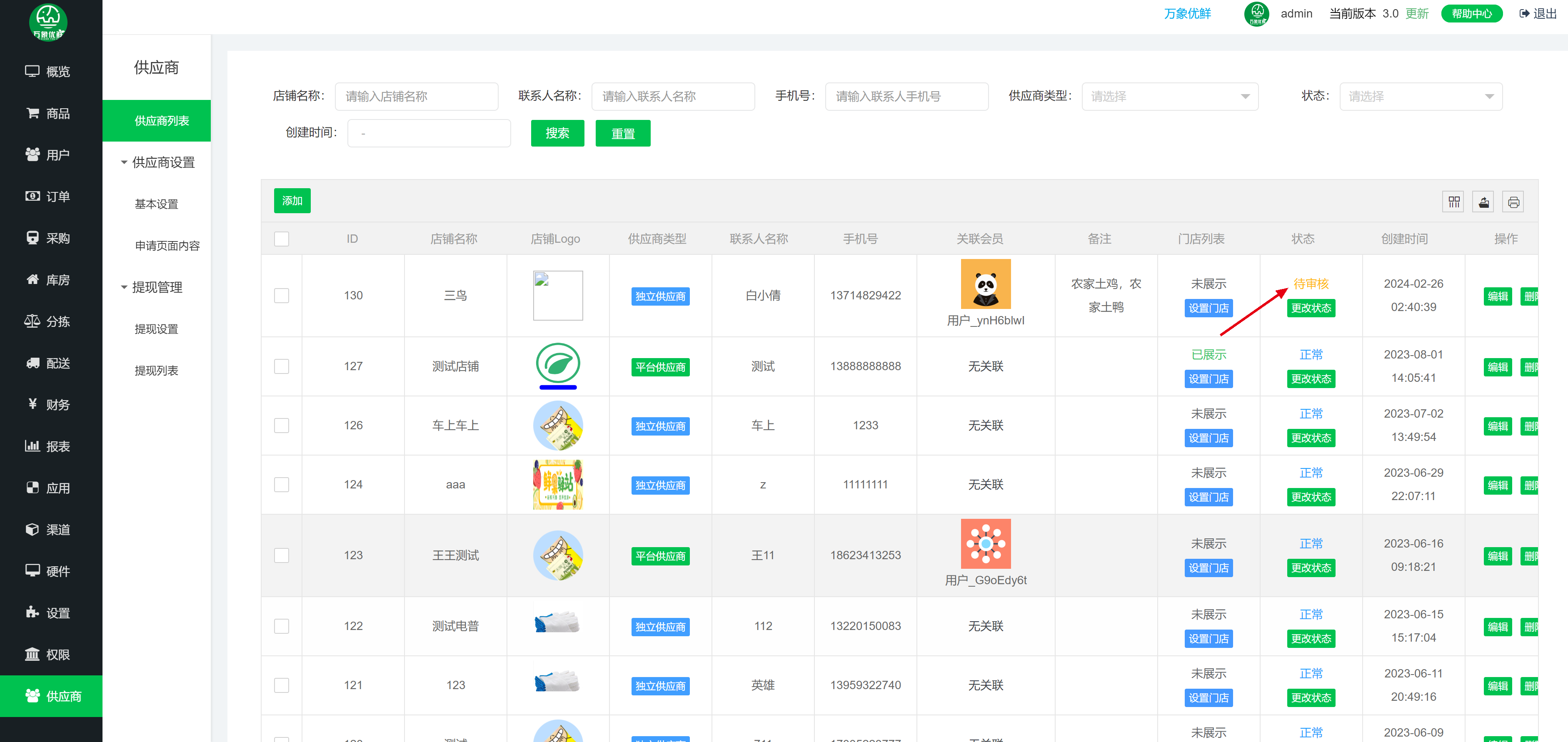Image resolution: width=1568 pixels, height=742 pixels.
Task: Toggle the select-all header checkbox
Action: (281, 239)
